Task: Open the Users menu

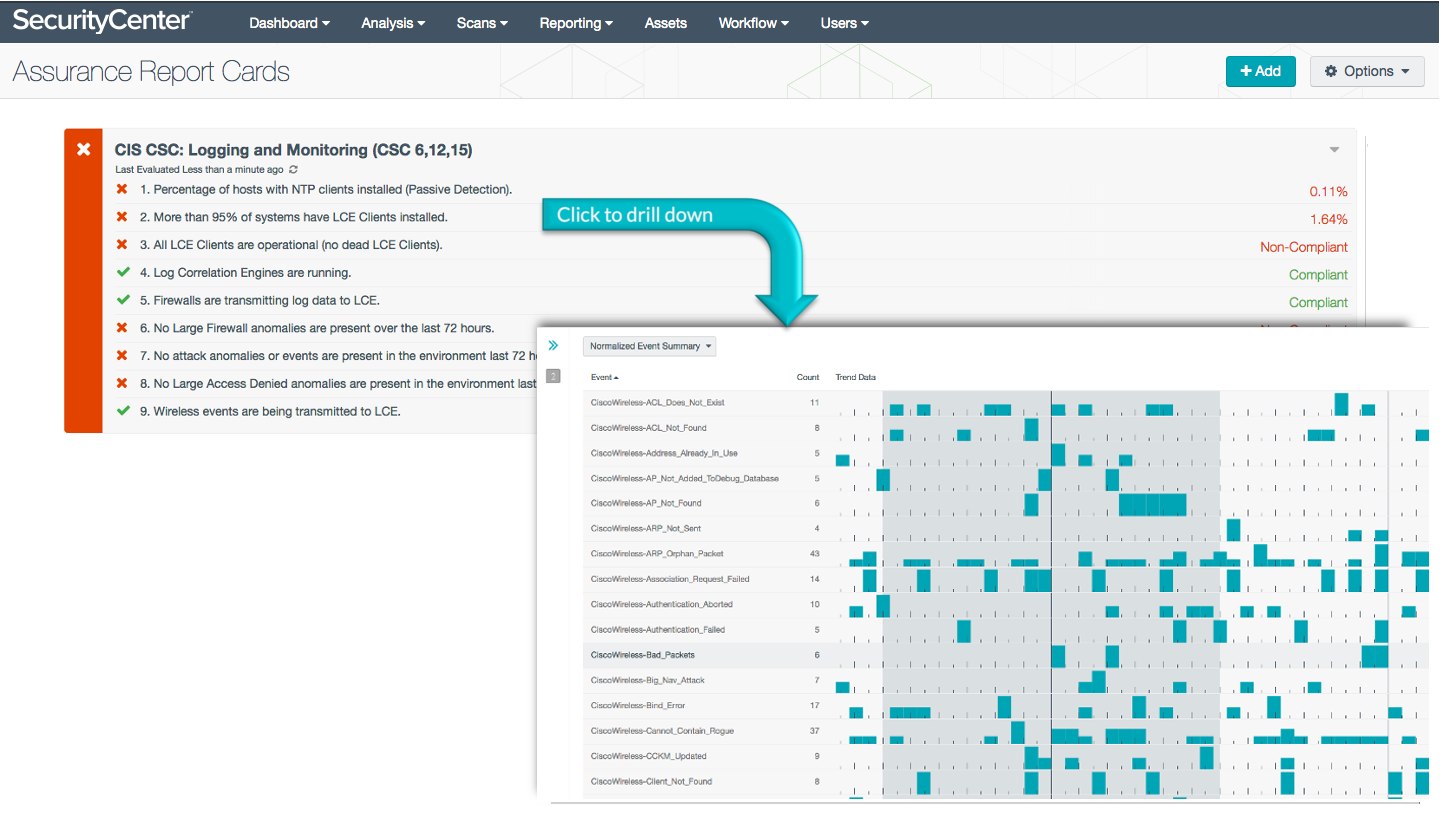Action: point(844,23)
